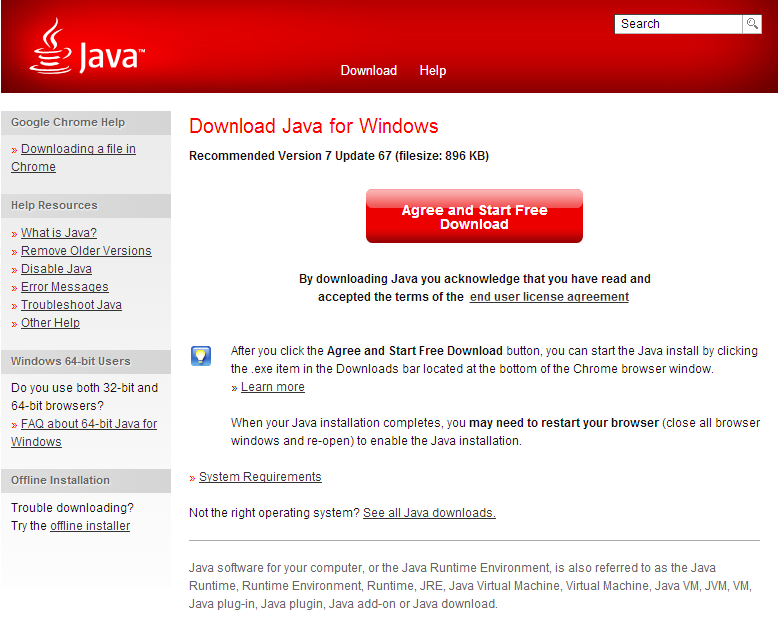The image size is (778, 624).
Task: Click the Recommended Version 7 Update 67 text
Action: click(x=339, y=156)
